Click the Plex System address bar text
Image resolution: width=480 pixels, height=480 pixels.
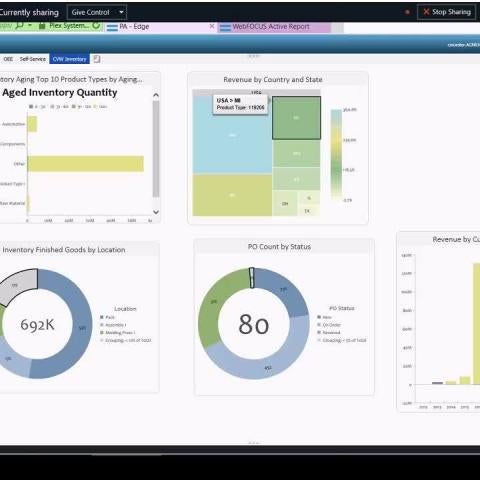(69, 26)
